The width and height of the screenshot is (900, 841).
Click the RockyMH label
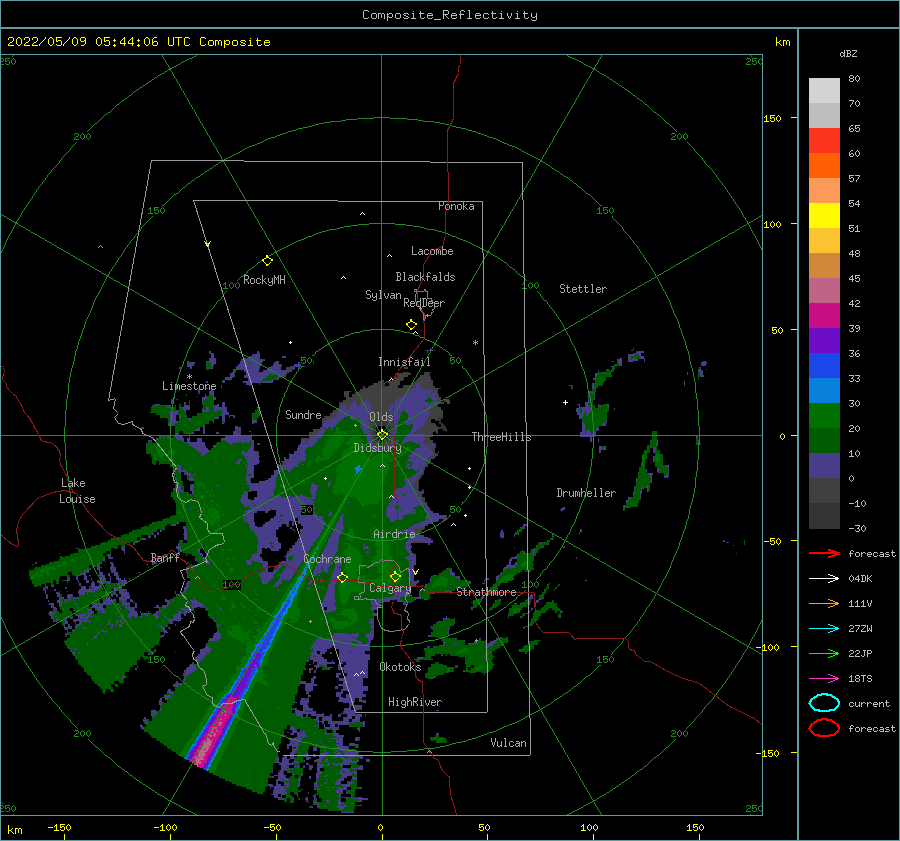click(264, 280)
